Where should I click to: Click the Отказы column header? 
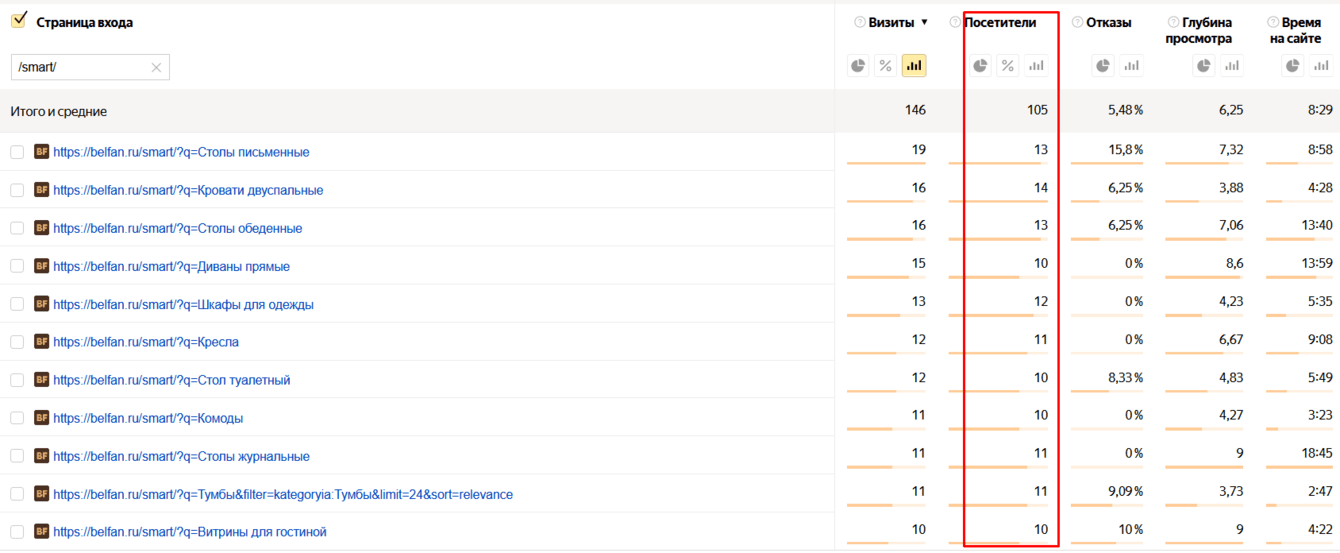(1108, 22)
